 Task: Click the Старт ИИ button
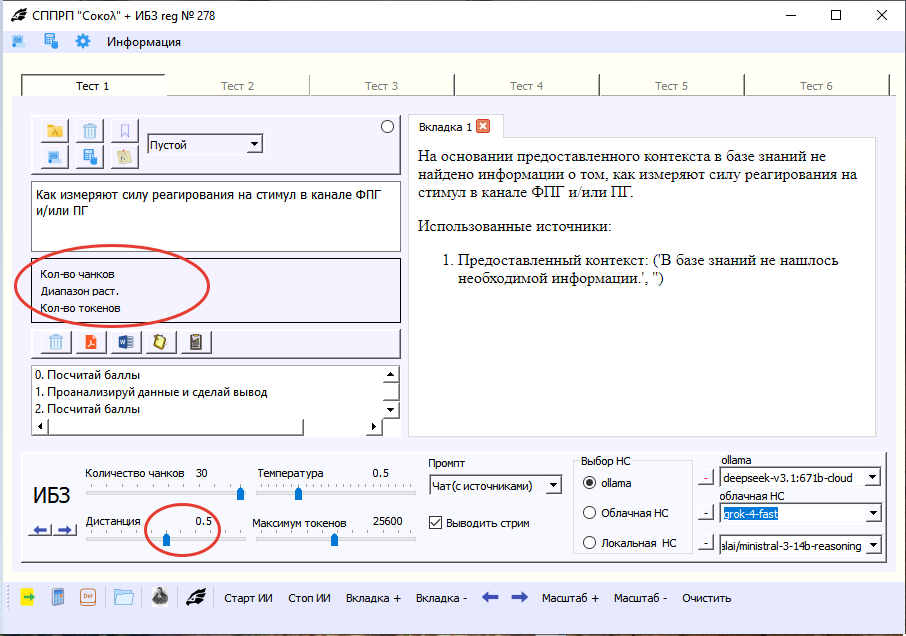[x=248, y=598]
